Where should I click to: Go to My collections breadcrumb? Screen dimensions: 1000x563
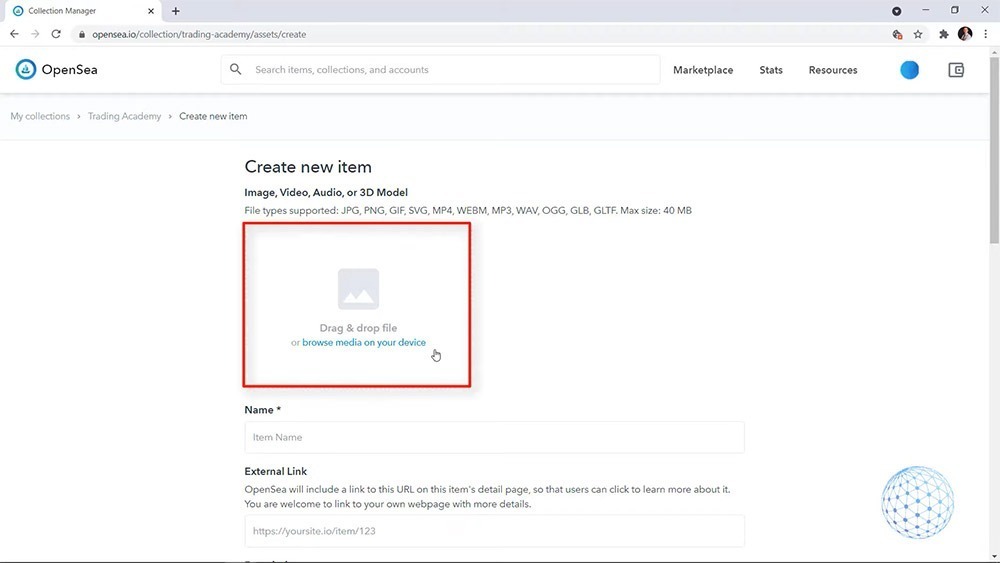(40, 116)
